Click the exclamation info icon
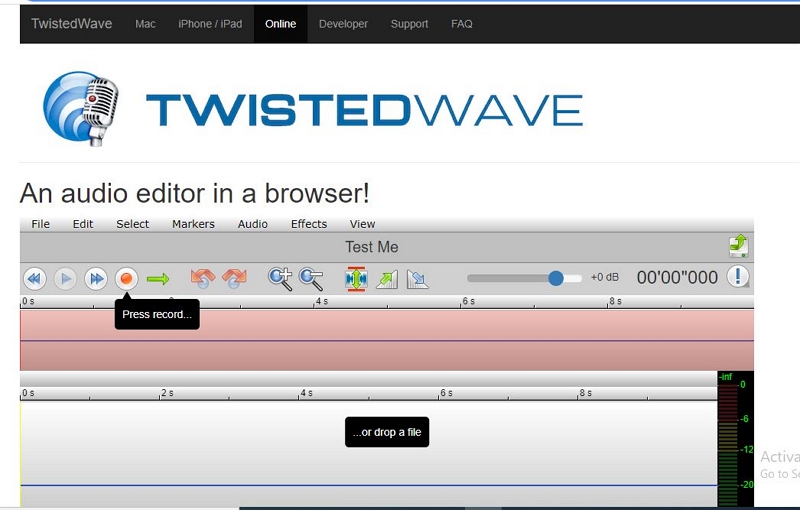 point(738,277)
